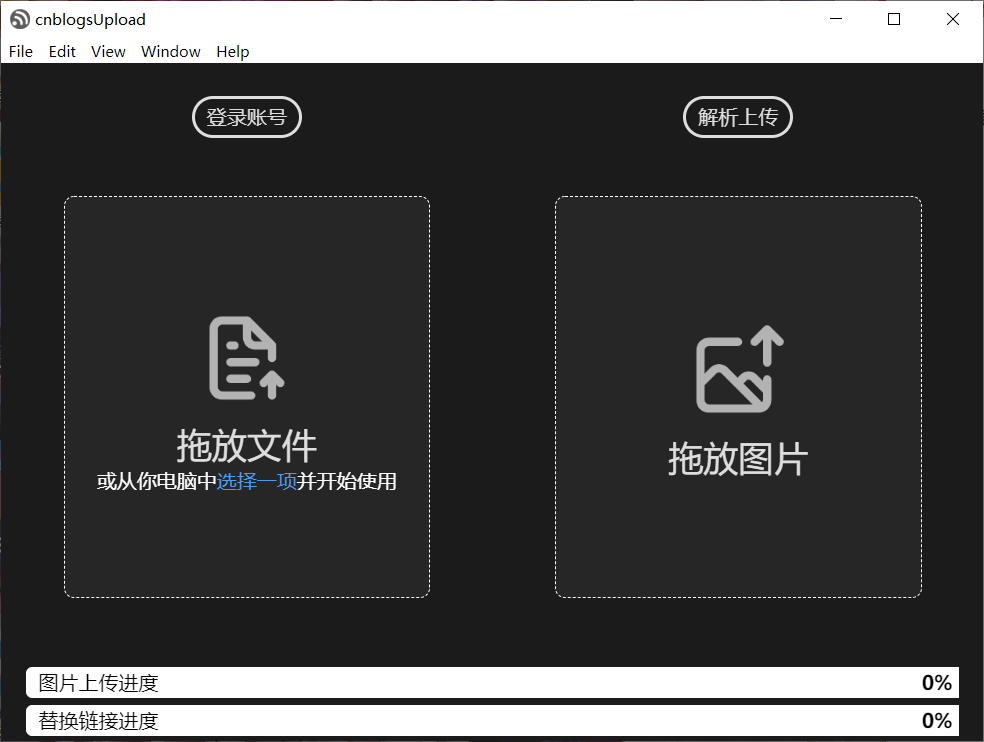
Task: Open the File menu
Action: (20, 51)
